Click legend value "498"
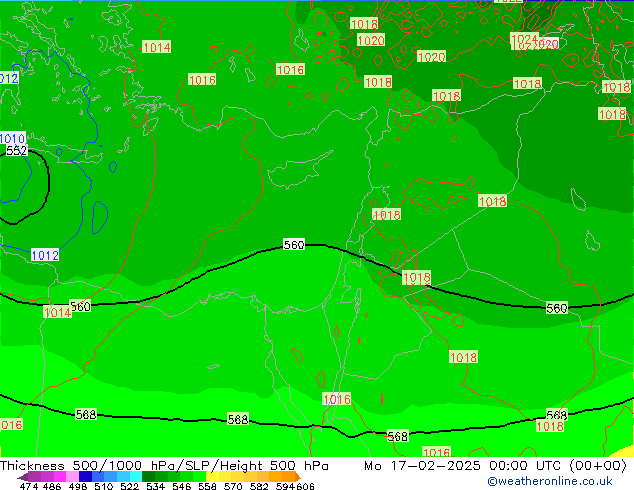 click(x=78, y=486)
